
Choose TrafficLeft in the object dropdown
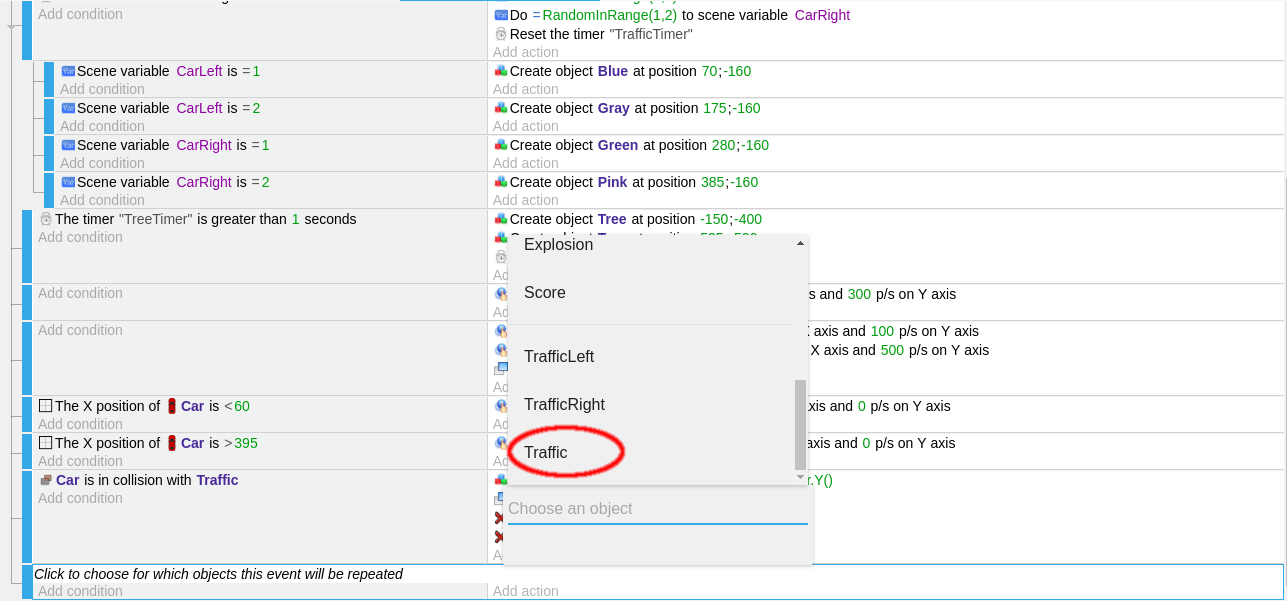[x=559, y=357]
